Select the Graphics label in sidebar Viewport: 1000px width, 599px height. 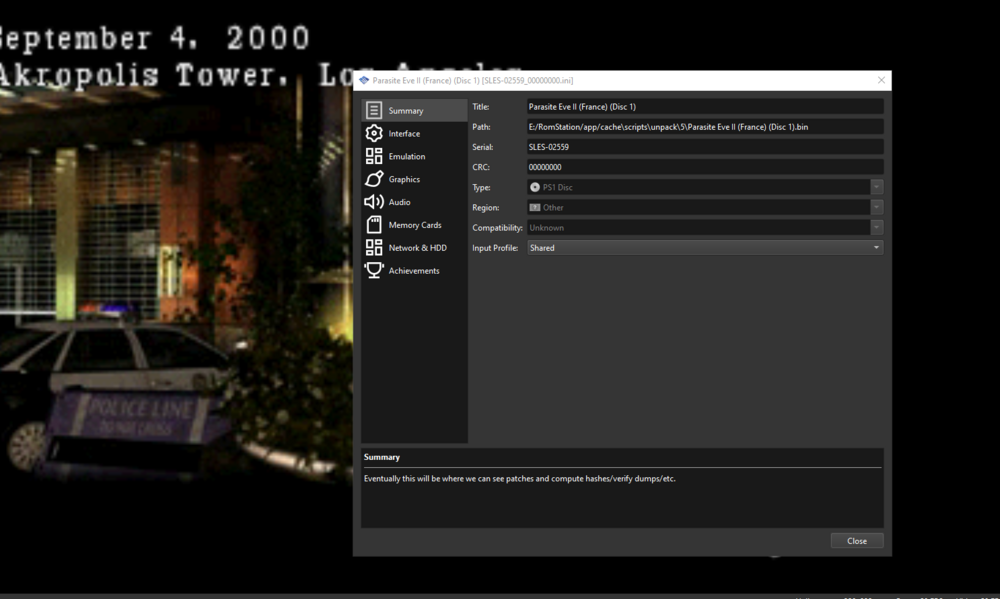(x=404, y=180)
